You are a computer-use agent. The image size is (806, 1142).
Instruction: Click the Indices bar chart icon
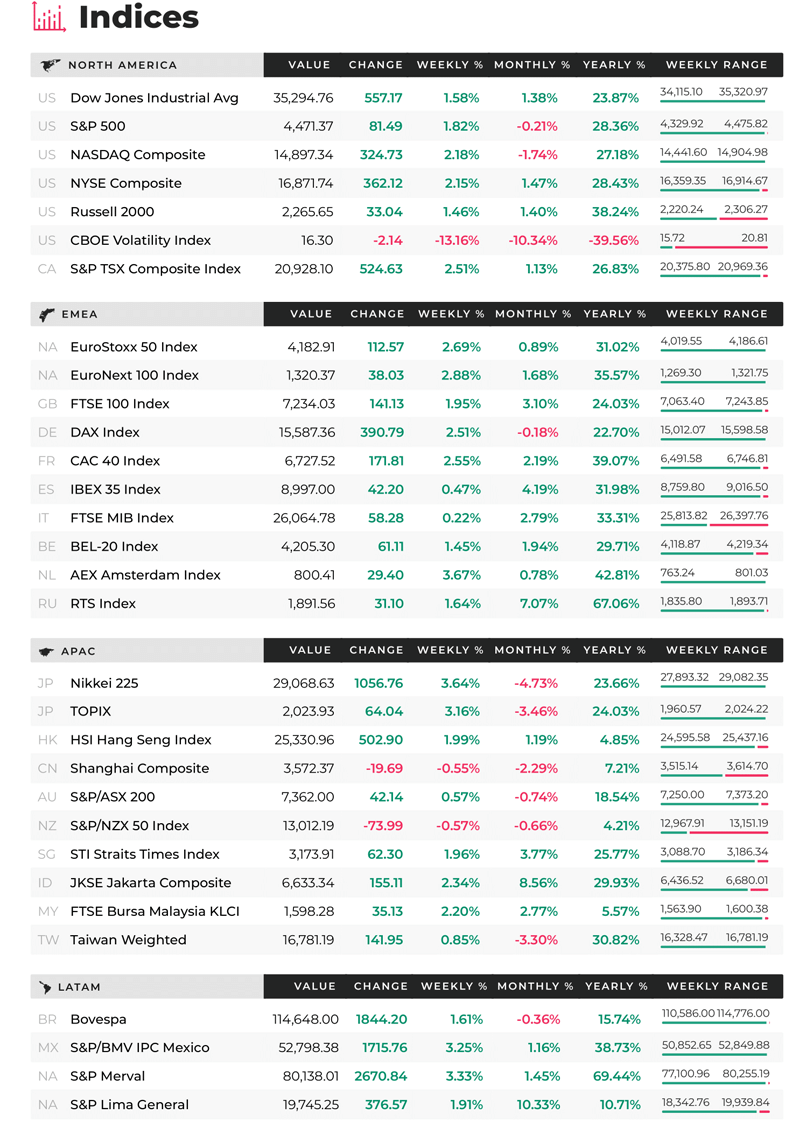tap(50, 17)
